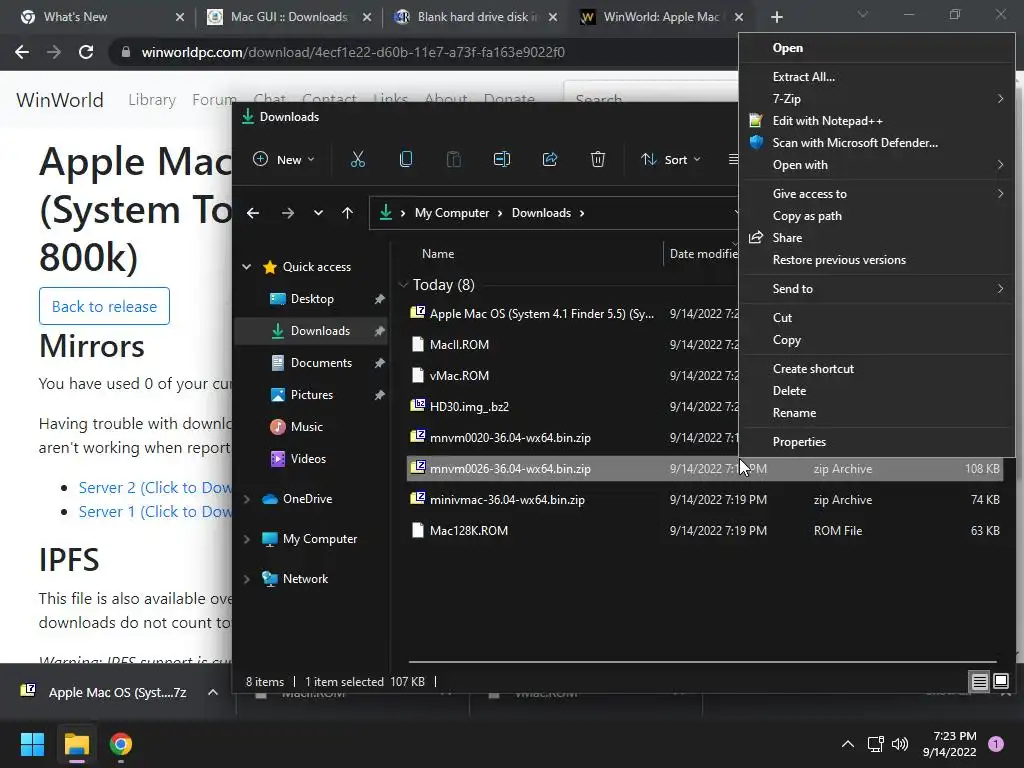Click My Computer in the address breadcrumb

tap(452, 213)
